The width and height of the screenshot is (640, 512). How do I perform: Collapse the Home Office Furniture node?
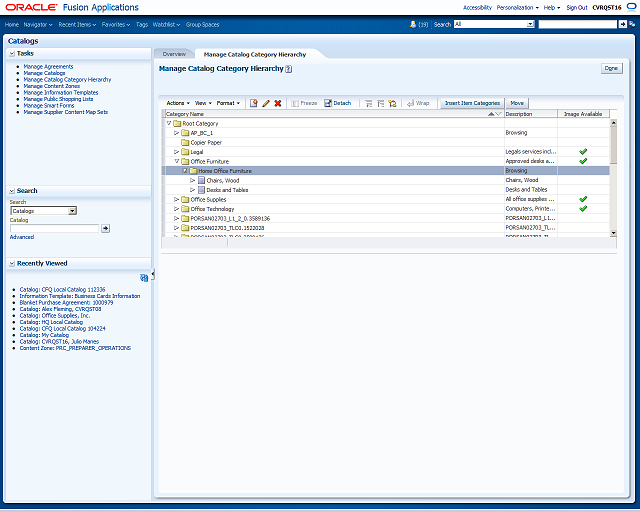[185, 171]
